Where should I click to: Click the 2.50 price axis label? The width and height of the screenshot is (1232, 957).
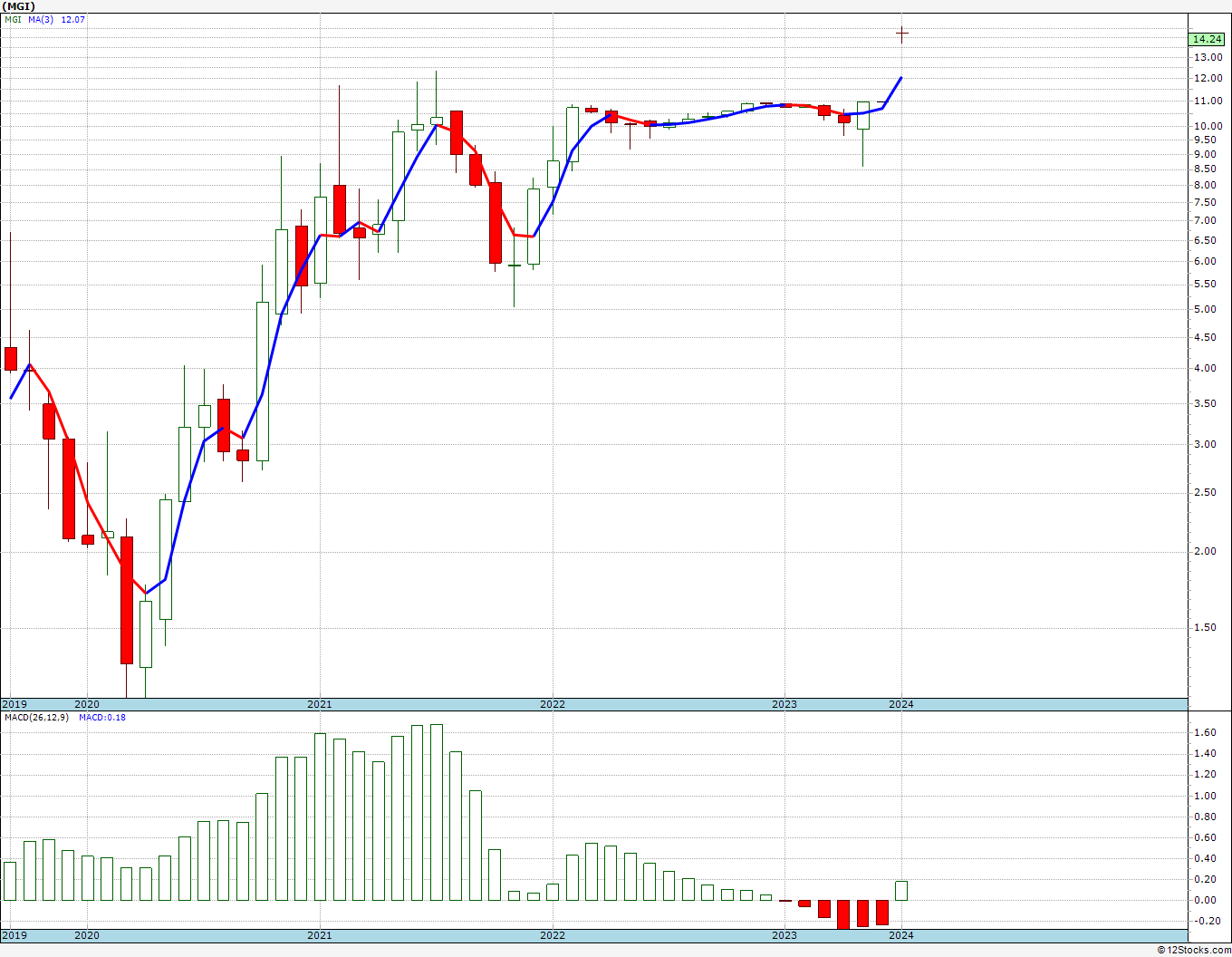(1205, 492)
